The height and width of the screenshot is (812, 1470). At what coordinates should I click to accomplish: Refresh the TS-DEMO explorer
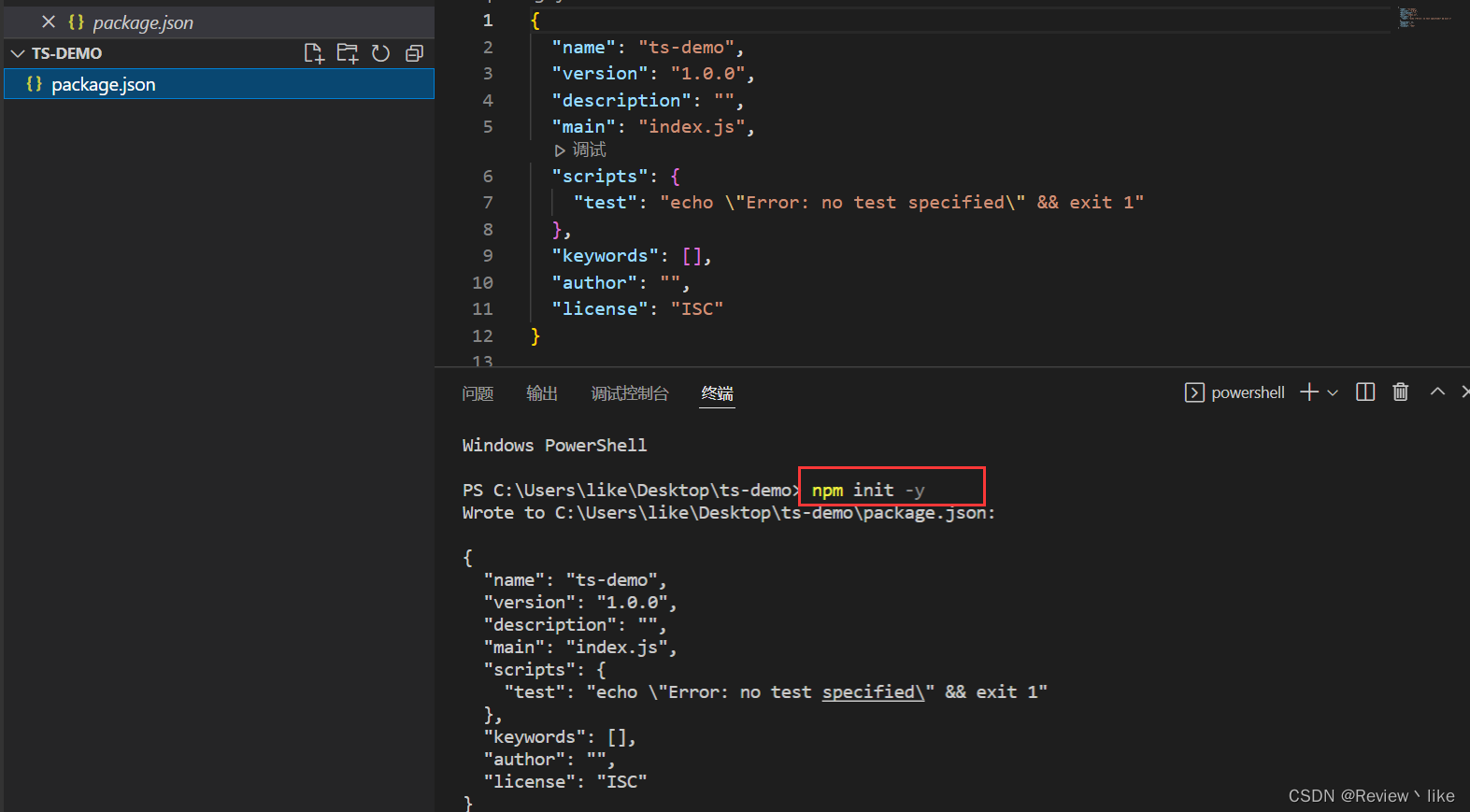click(380, 53)
